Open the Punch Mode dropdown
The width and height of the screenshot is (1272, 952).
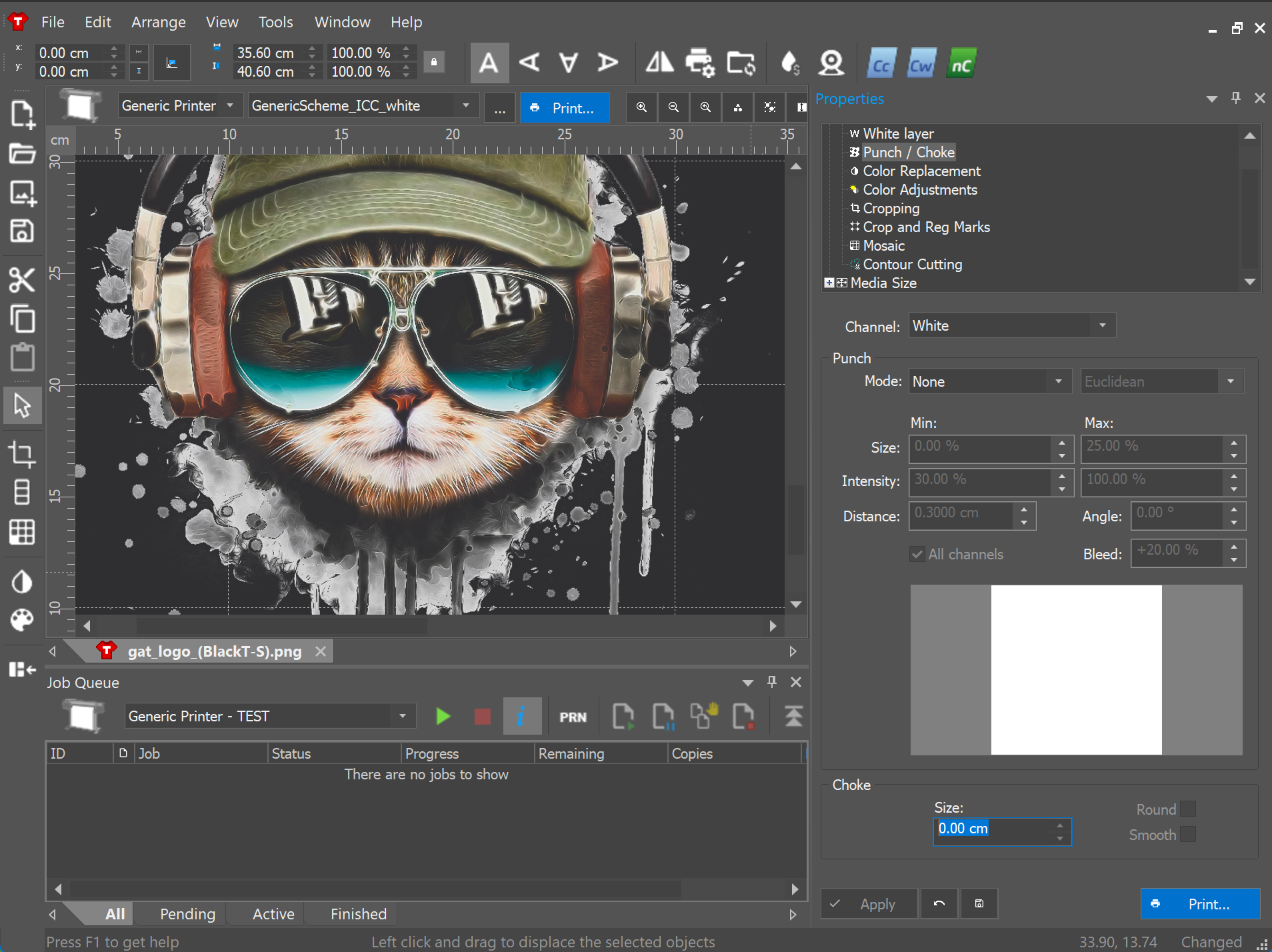(989, 381)
